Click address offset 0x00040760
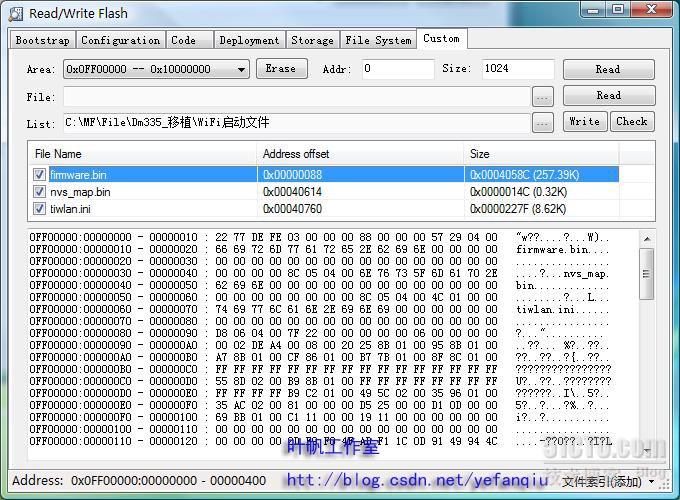This screenshot has width=680, height=500. tap(292, 209)
